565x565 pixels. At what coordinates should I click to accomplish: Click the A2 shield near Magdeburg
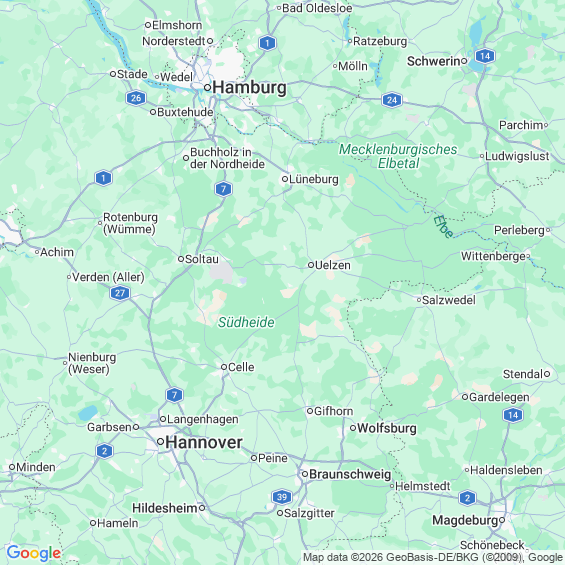467,498
